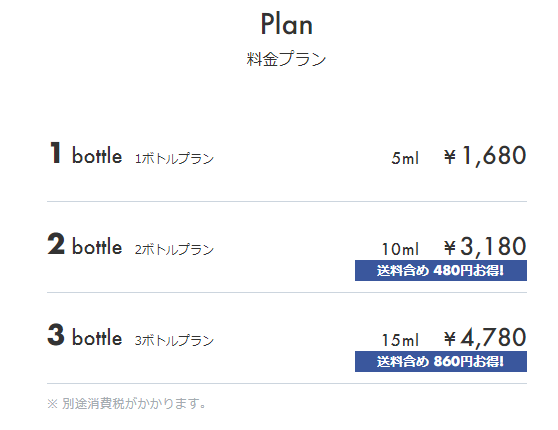Click the 別途消費税がかかります note
The height and width of the screenshot is (430, 558).
(x=127, y=404)
